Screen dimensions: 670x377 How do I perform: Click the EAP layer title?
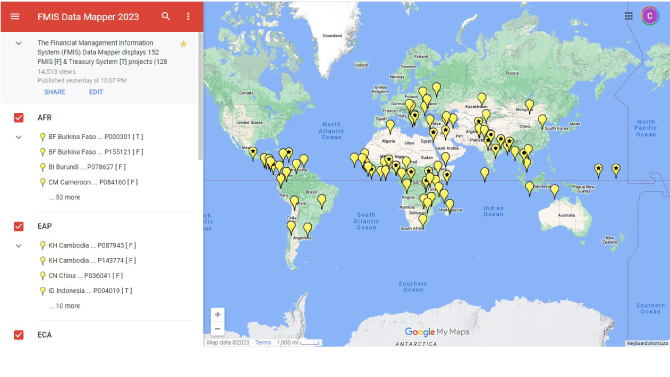44,226
